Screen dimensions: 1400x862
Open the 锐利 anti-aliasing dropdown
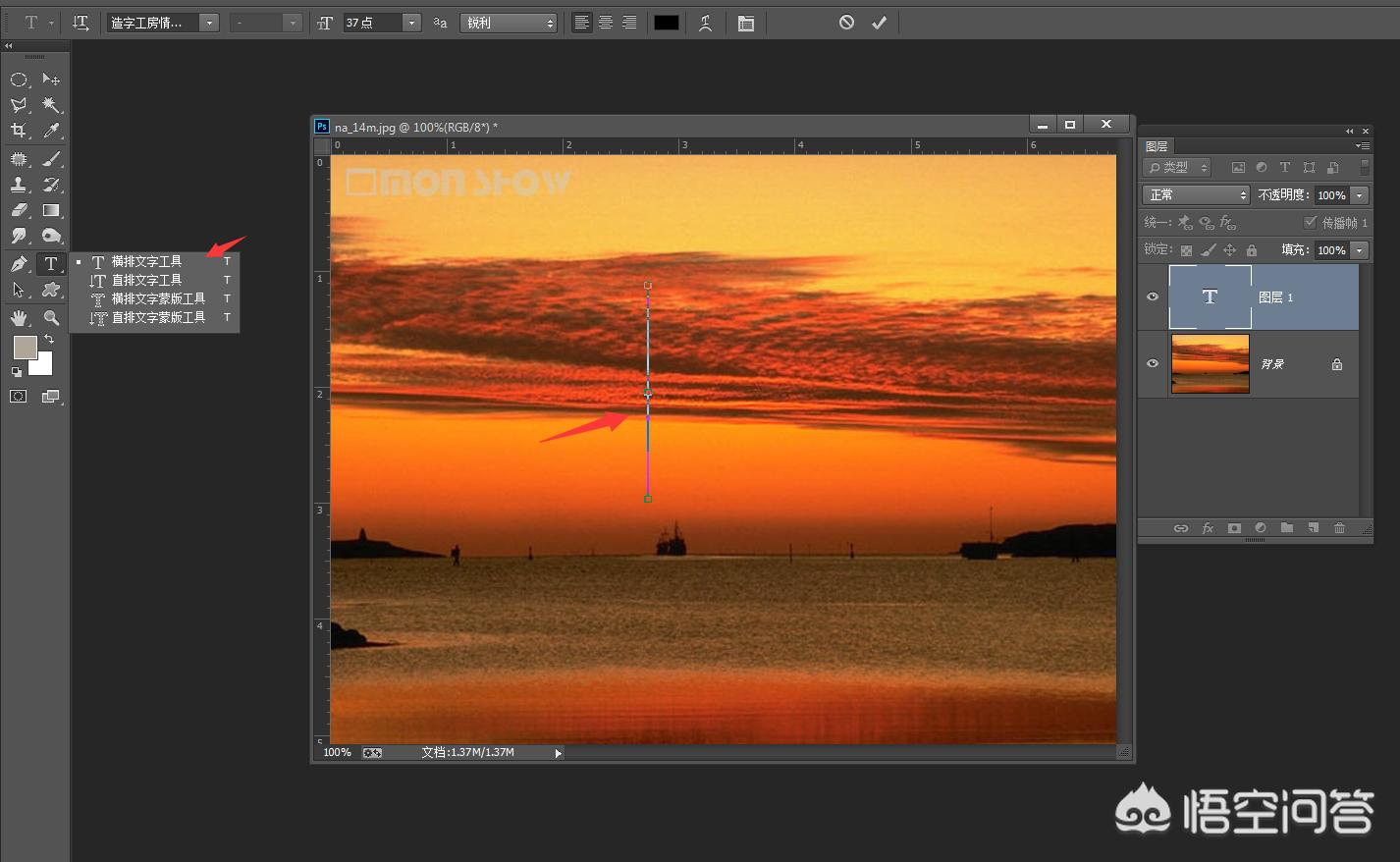click(x=510, y=23)
